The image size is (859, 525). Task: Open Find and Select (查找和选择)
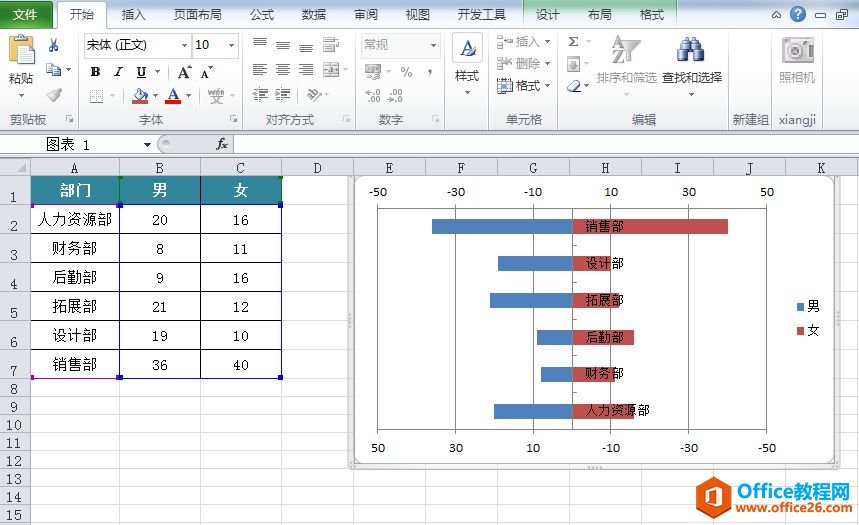pos(691,65)
